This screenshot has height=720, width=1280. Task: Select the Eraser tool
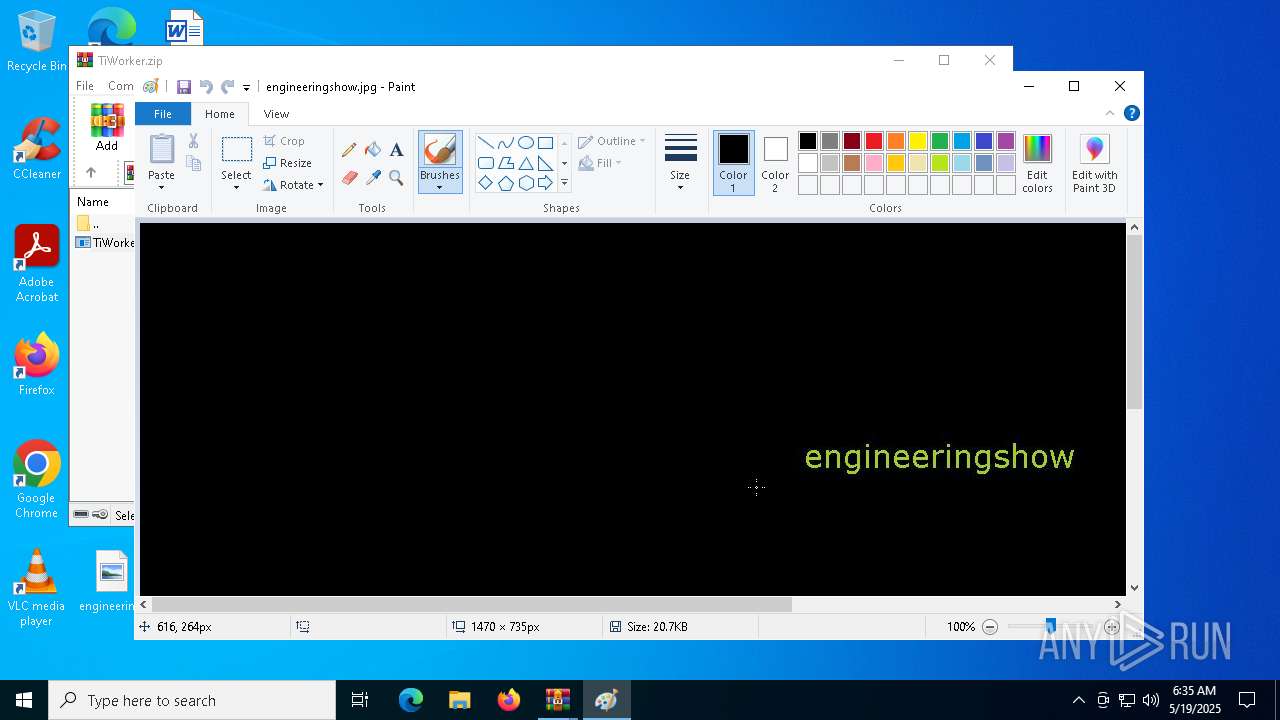(349, 178)
